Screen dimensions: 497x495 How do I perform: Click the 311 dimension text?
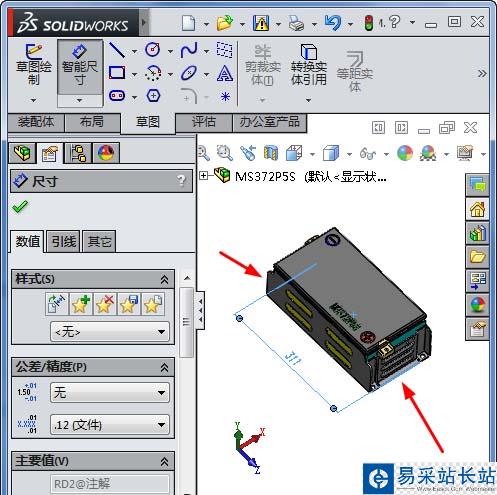tap(294, 359)
